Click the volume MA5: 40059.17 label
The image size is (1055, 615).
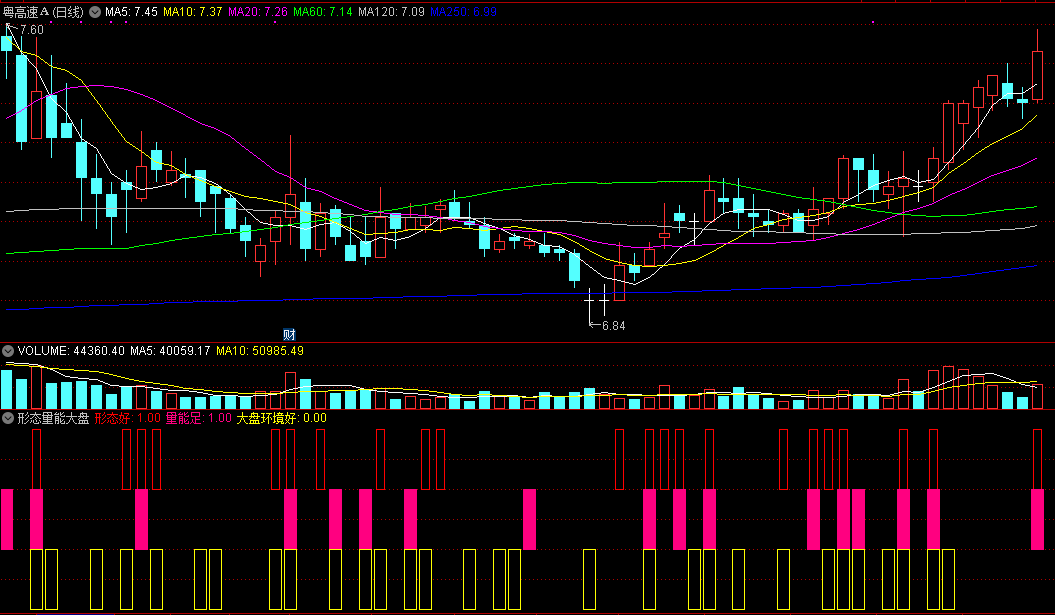(170, 351)
